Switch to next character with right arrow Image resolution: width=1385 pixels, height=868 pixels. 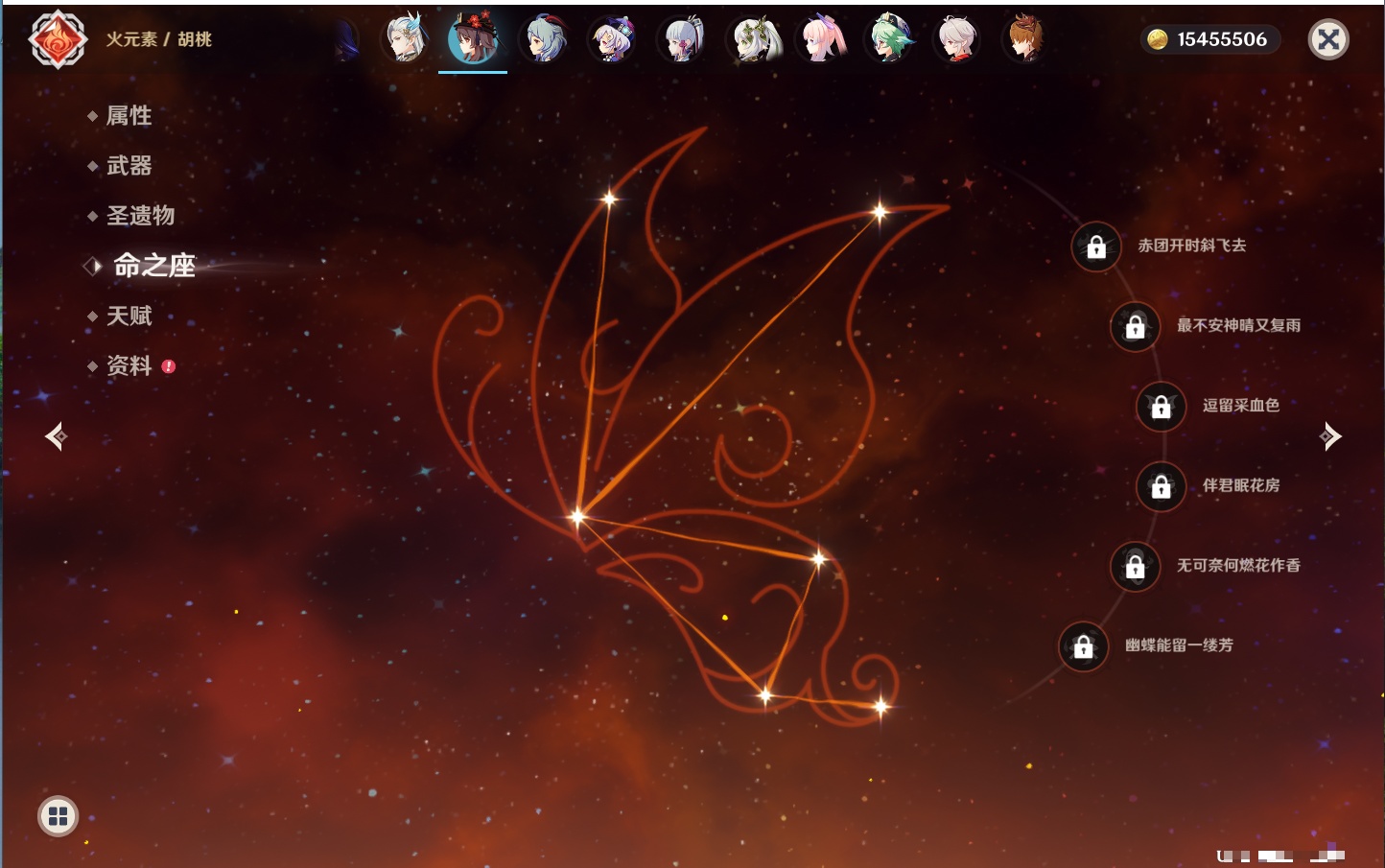(x=1330, y=436)
